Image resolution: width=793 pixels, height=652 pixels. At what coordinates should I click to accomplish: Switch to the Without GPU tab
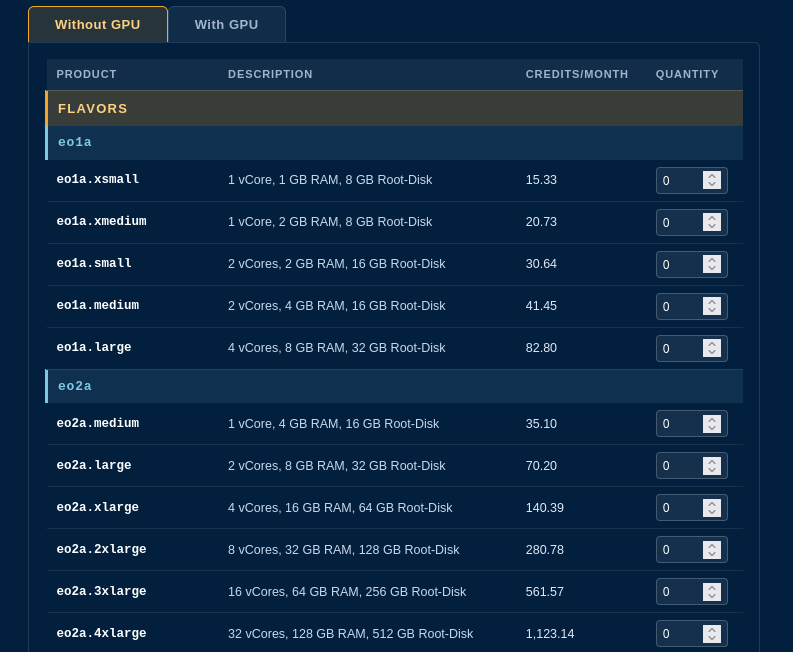[98, 24]
